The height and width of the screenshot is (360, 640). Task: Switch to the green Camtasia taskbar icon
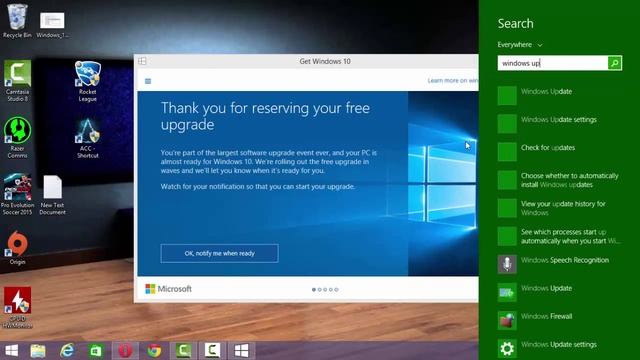tap(183, 351)
